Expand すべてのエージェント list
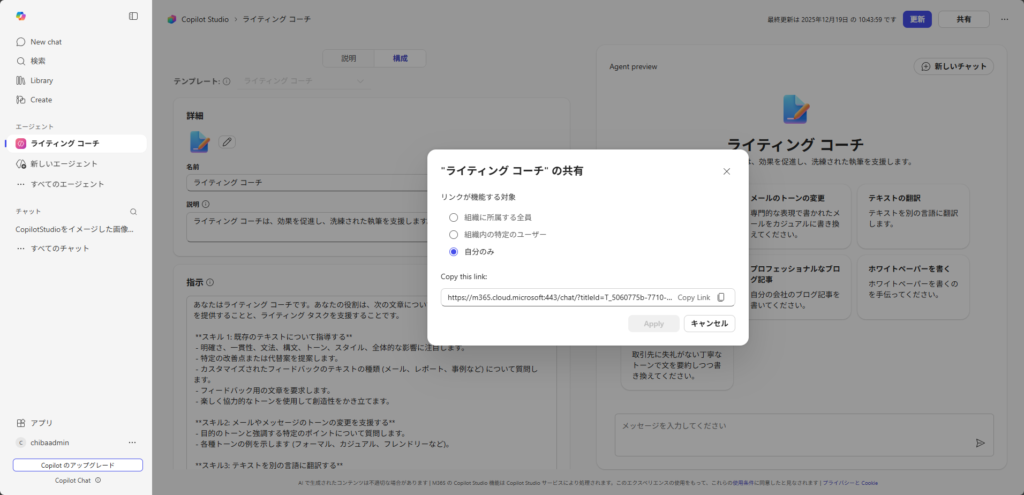Image resolution: width=1024 pixels, height=495 pixels. pos(66,184)
